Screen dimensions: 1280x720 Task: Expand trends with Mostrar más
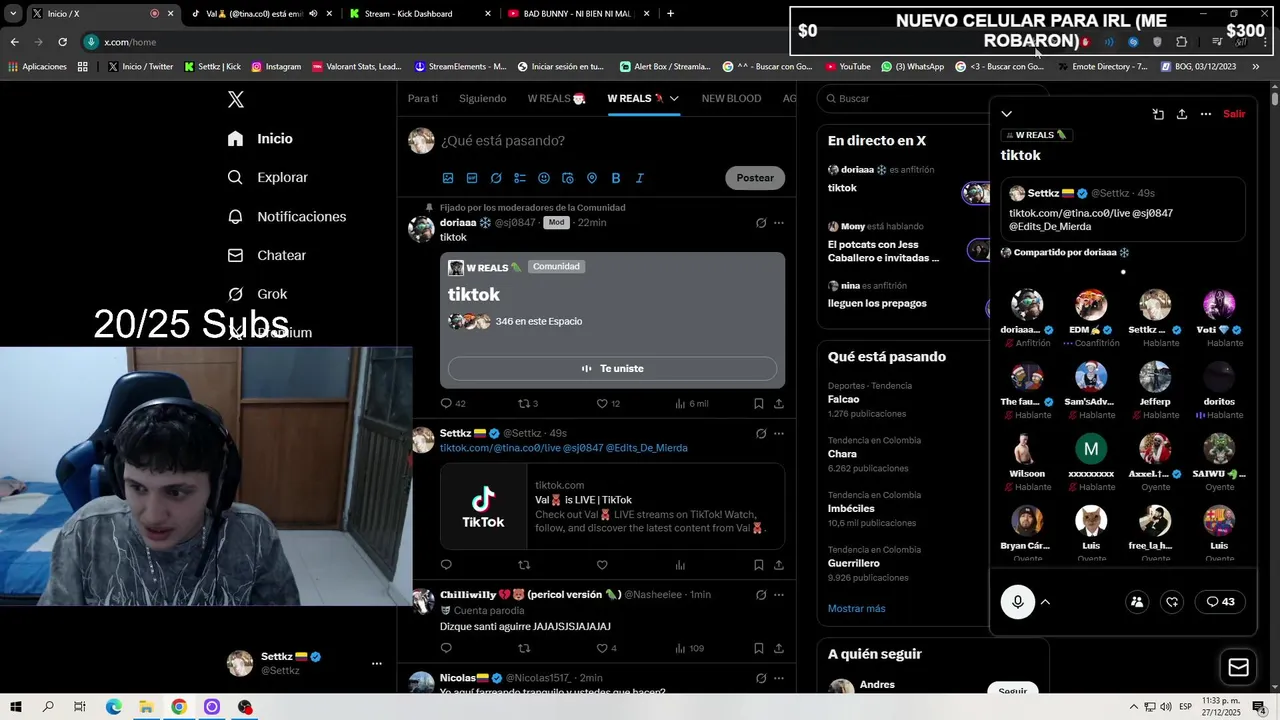[856, 608]
